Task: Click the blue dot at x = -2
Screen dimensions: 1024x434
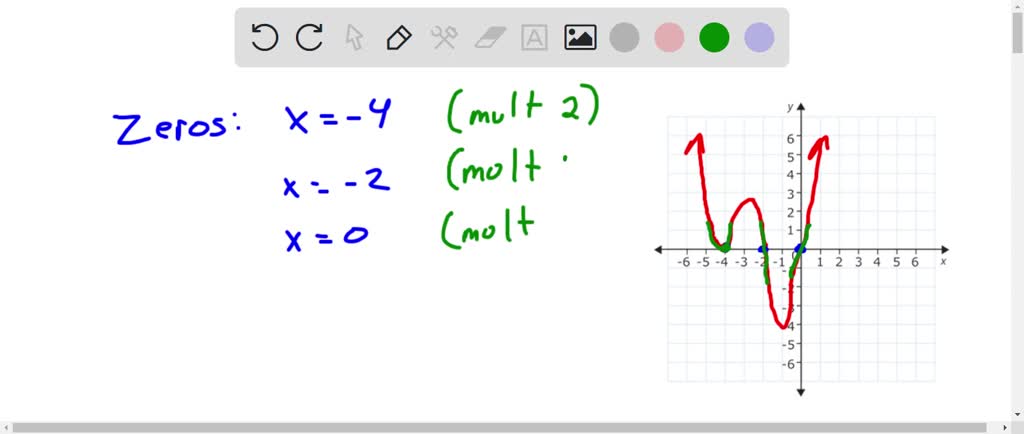Action: tap(763, 249)
